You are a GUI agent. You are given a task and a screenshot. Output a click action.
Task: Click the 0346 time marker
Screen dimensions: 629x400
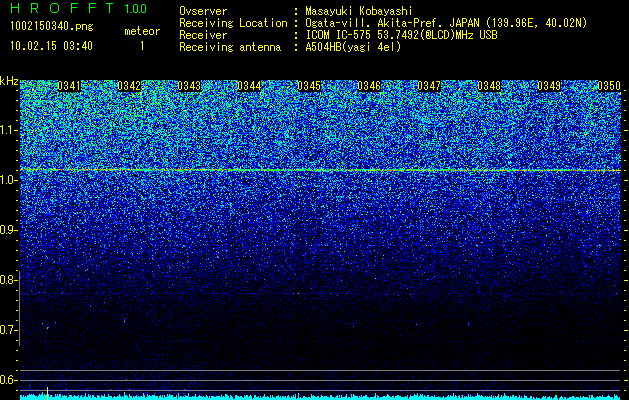tap(369, 86)
